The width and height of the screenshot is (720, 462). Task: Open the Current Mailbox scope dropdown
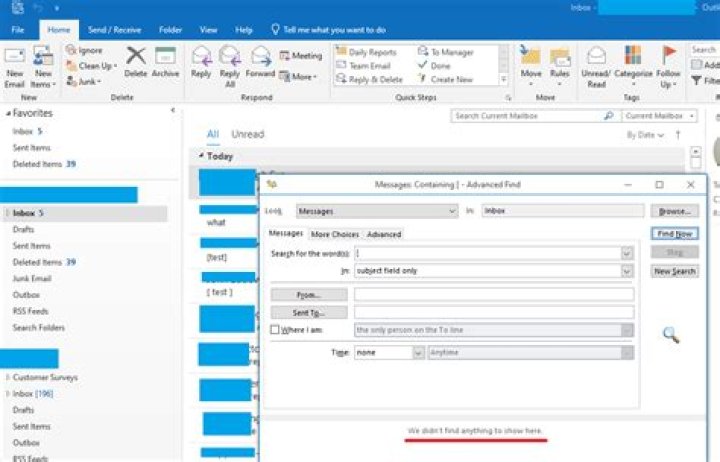pyautogui.click(x=659, y=116)
